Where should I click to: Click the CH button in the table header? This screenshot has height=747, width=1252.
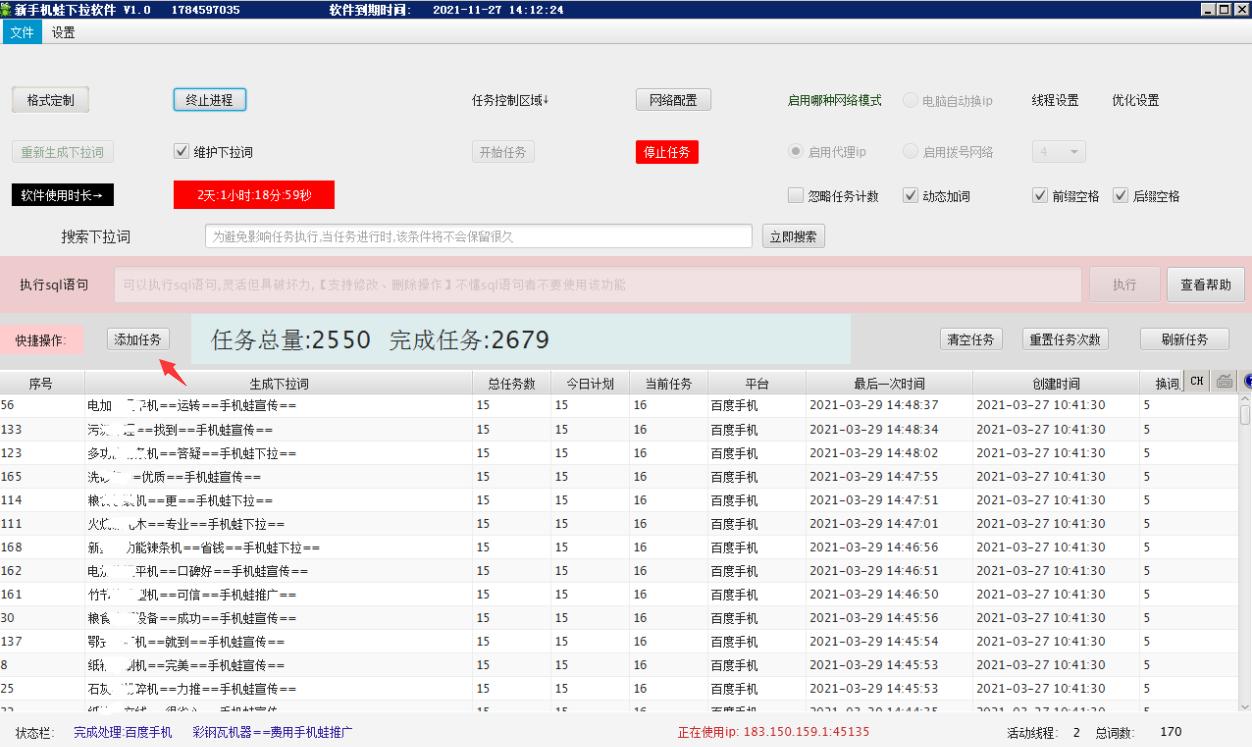tap(1196, 383)
